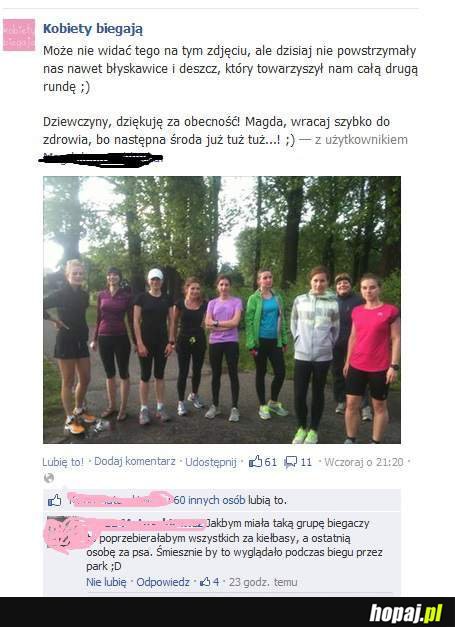The width and height of the screenshot is (455, 627).
Task: Open the tagged user's blacked-out name
Action: coord(100,158)
